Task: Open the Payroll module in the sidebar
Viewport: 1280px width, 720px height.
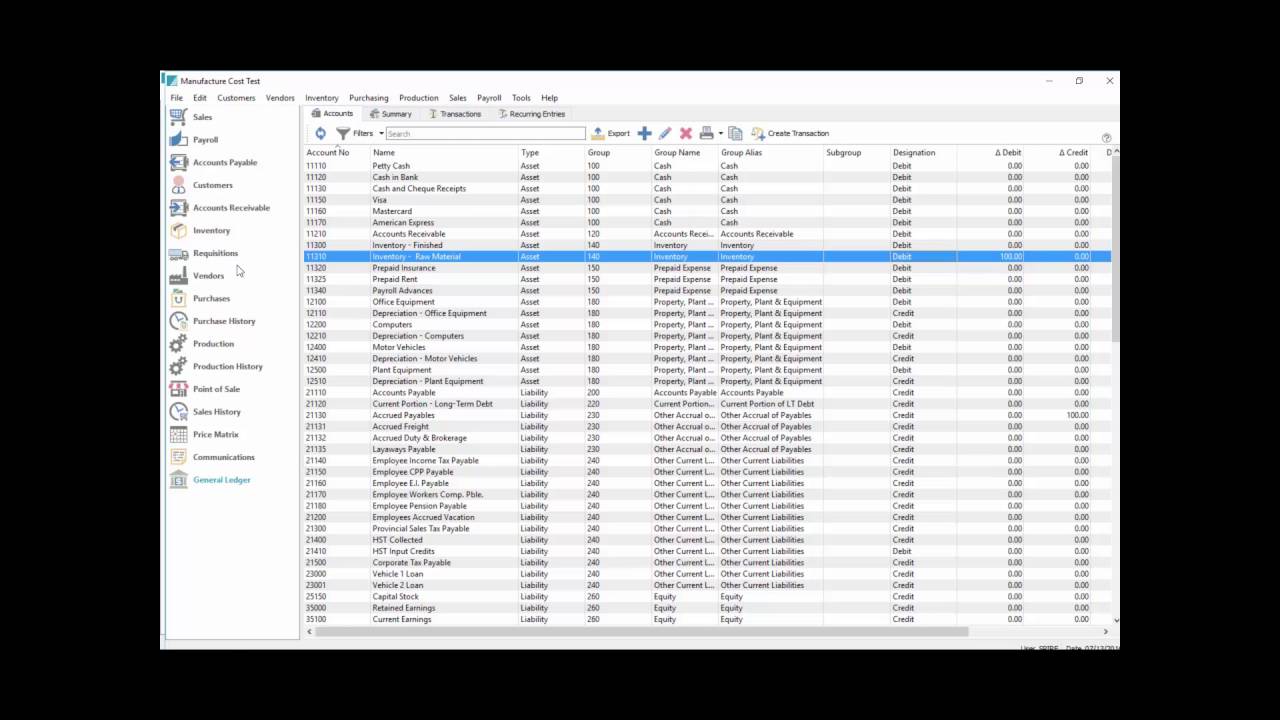Action: click(205, 140)
